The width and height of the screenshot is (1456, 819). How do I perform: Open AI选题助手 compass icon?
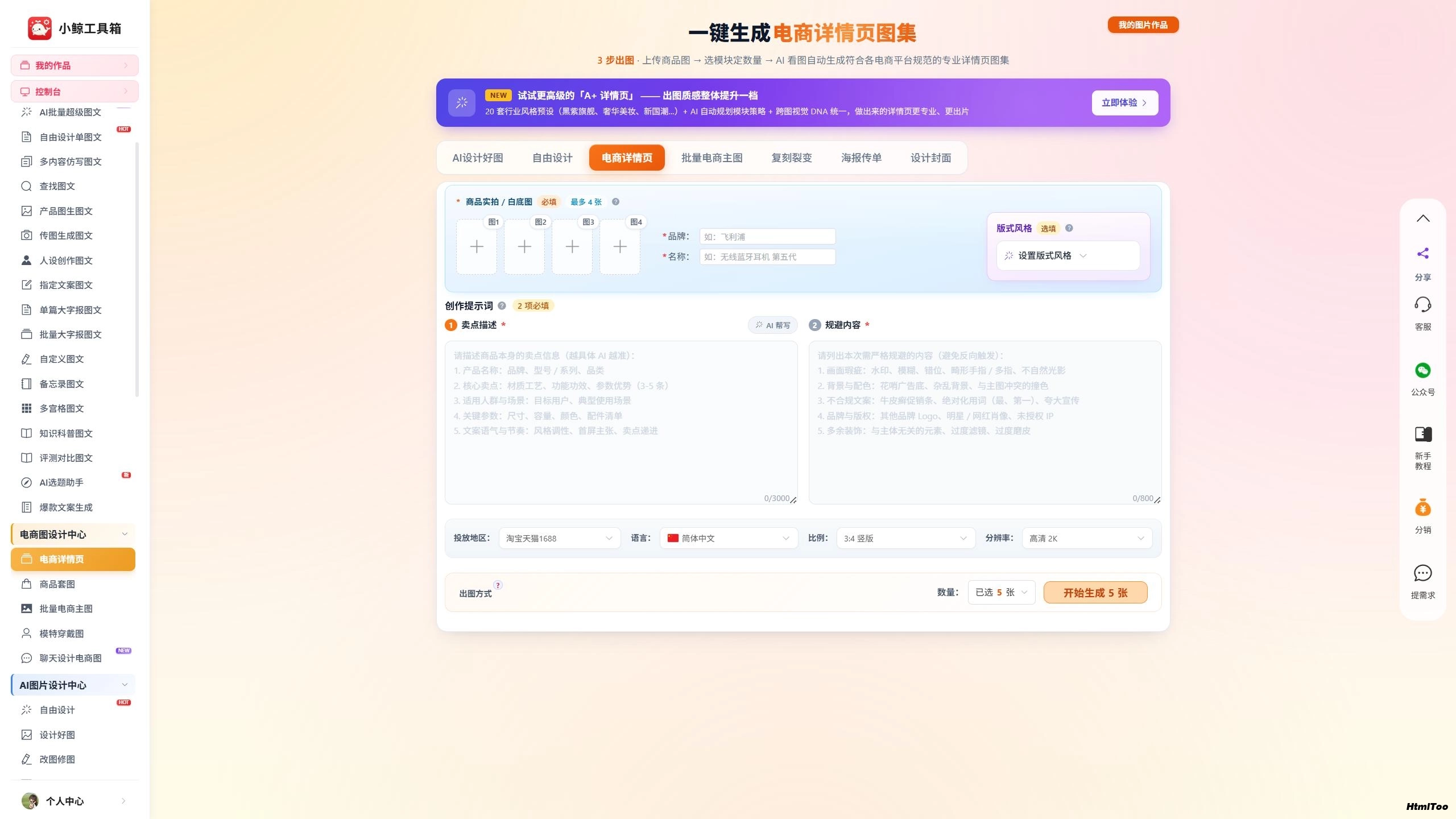pos(26,482)
